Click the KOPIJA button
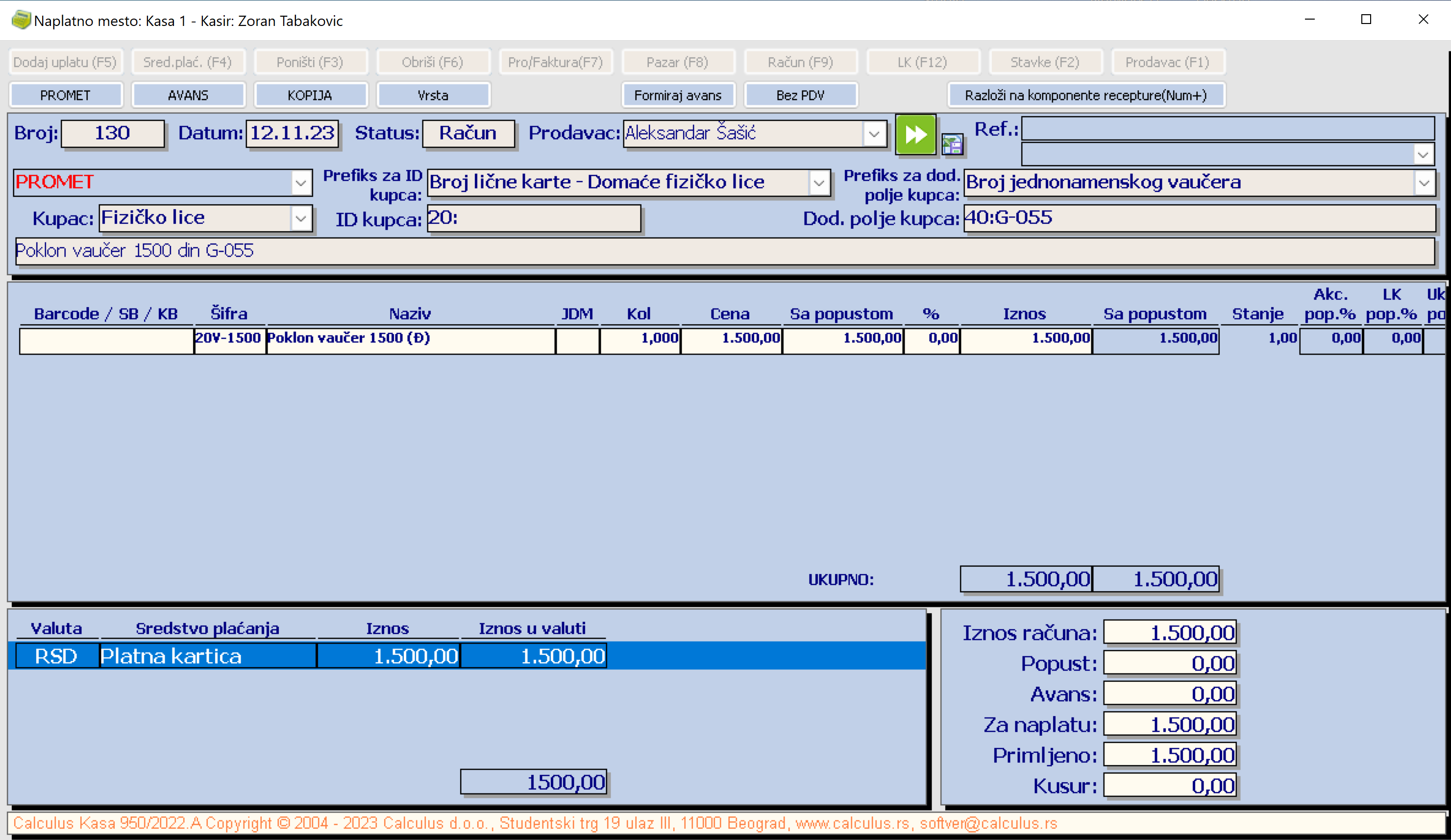The image size is (1451, 840). point(310,95)
